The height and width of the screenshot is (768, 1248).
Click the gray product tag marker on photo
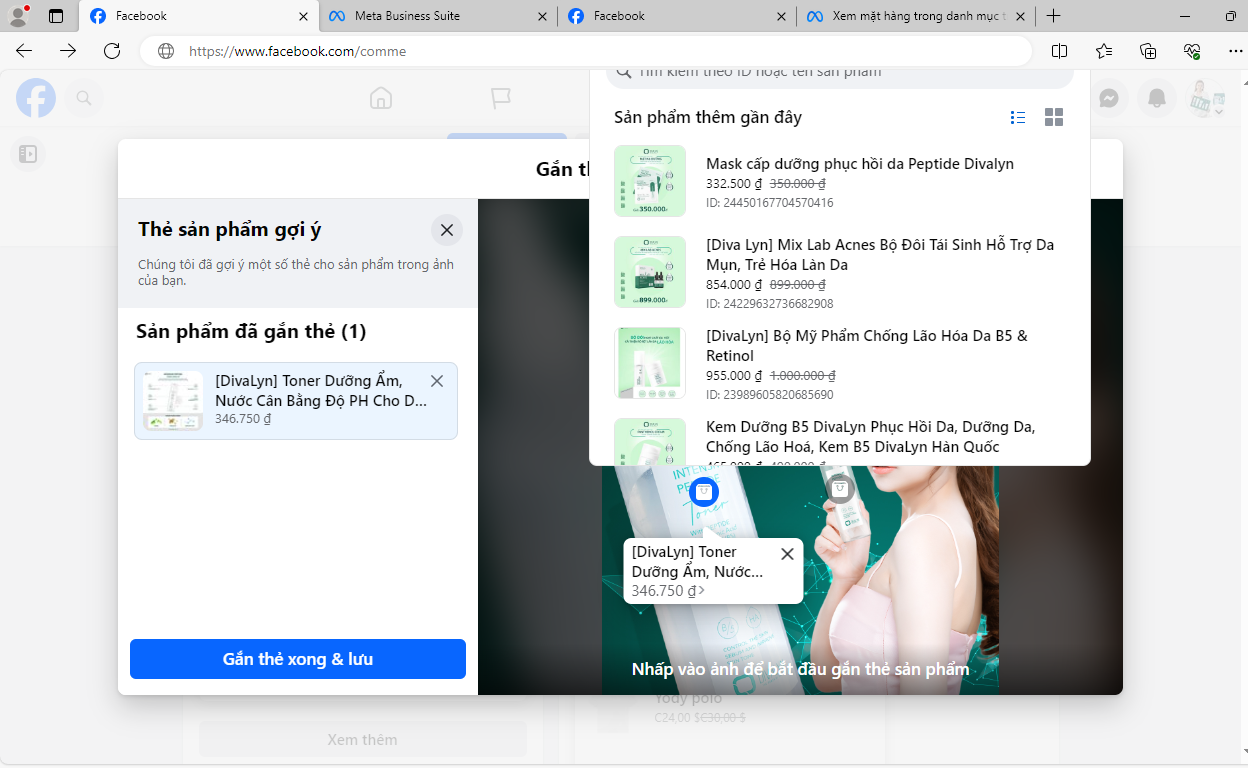pyautogui.click(x=839, y=488)
